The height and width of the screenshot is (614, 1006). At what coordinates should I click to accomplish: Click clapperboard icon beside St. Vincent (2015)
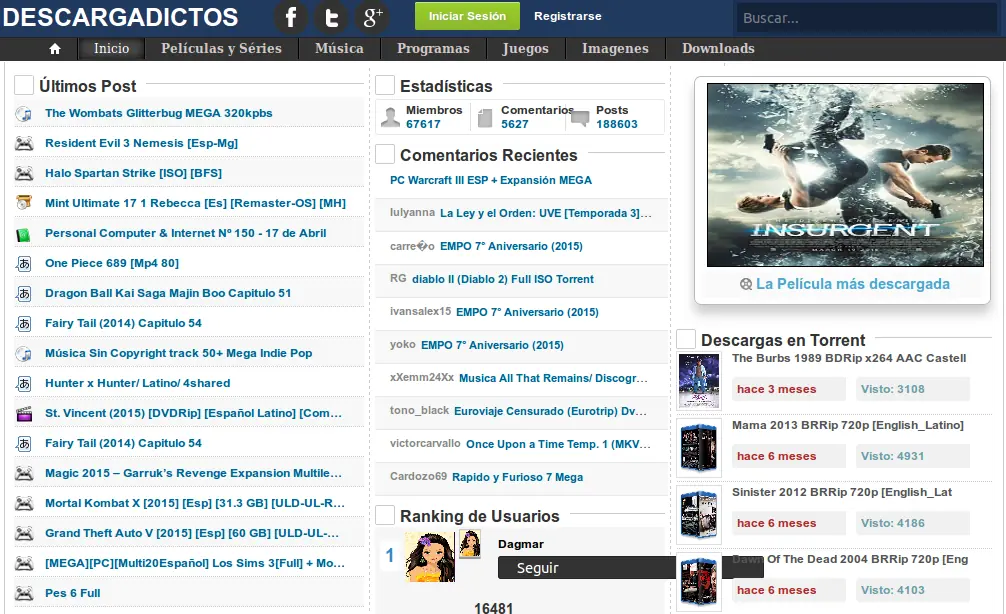[x=24, y=414]
